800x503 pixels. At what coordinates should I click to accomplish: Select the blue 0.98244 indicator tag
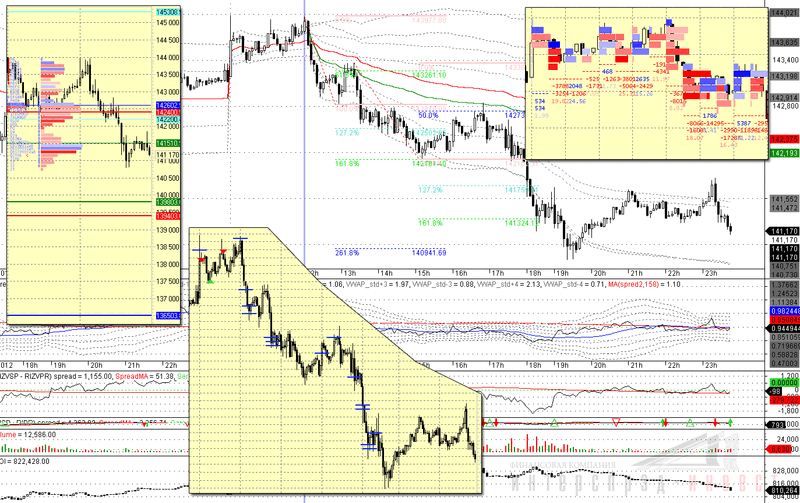(784, 311)
